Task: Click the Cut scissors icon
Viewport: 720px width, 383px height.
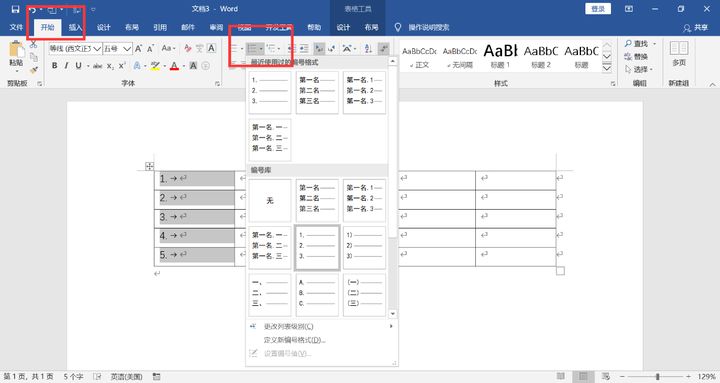Action: pyautogui.click(x=34, y=45)
